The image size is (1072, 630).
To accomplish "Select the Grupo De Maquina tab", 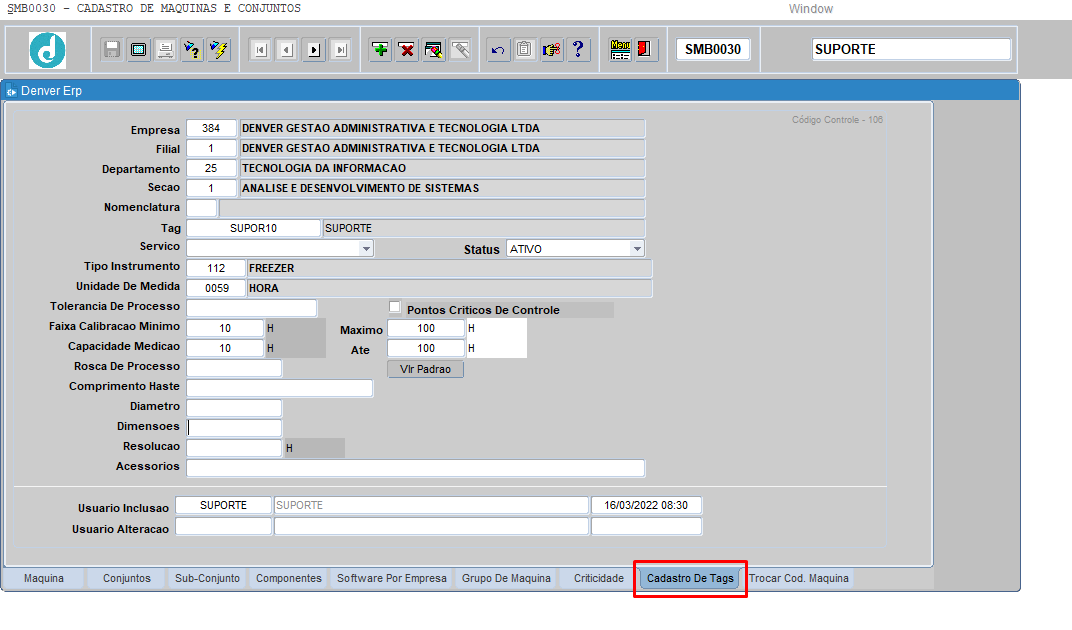I will [x=506, y=578].
